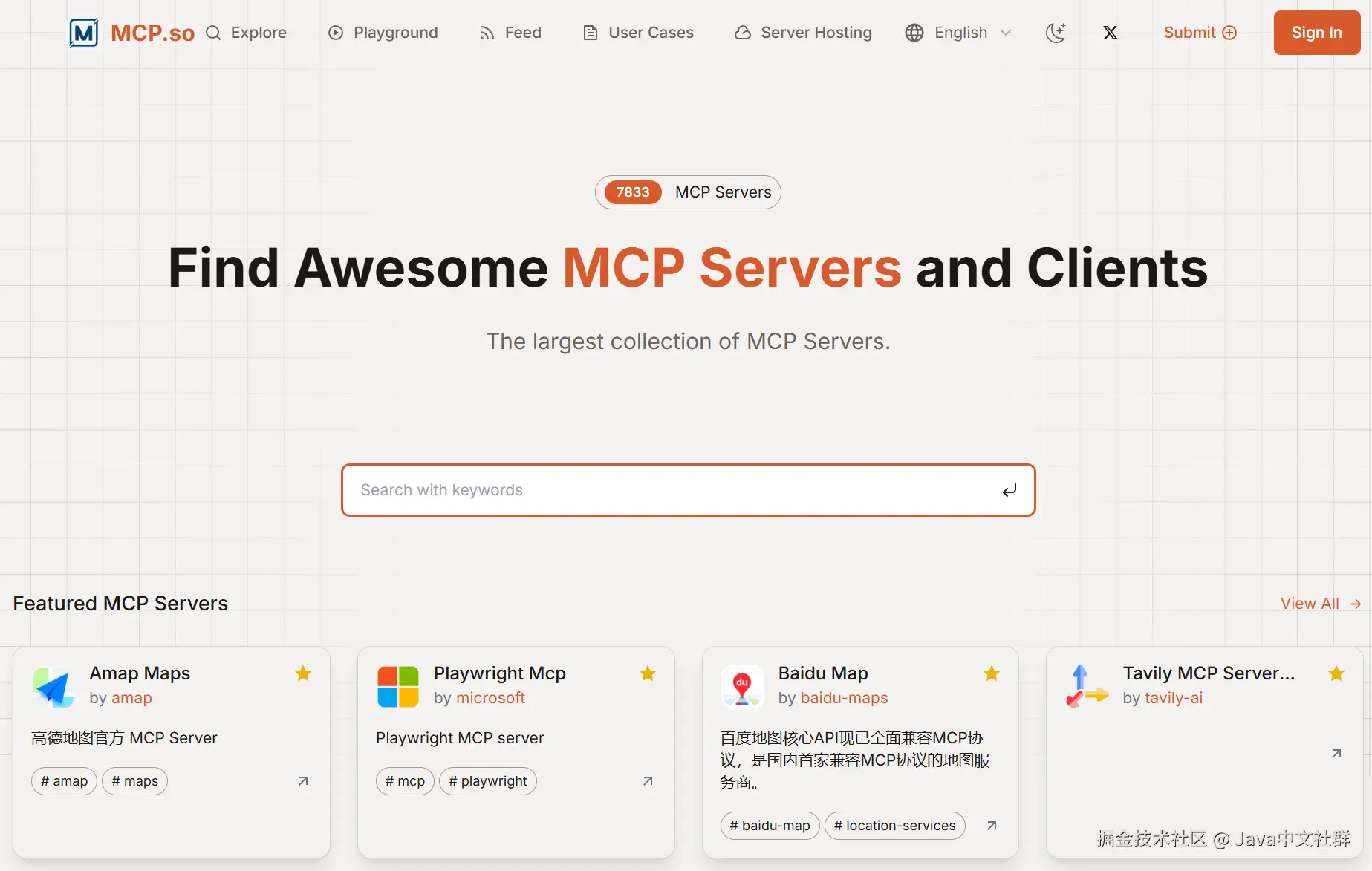Focus the Search with keywords field
This screenshot has width=1372, height=871.
click(x=689, y=490)
